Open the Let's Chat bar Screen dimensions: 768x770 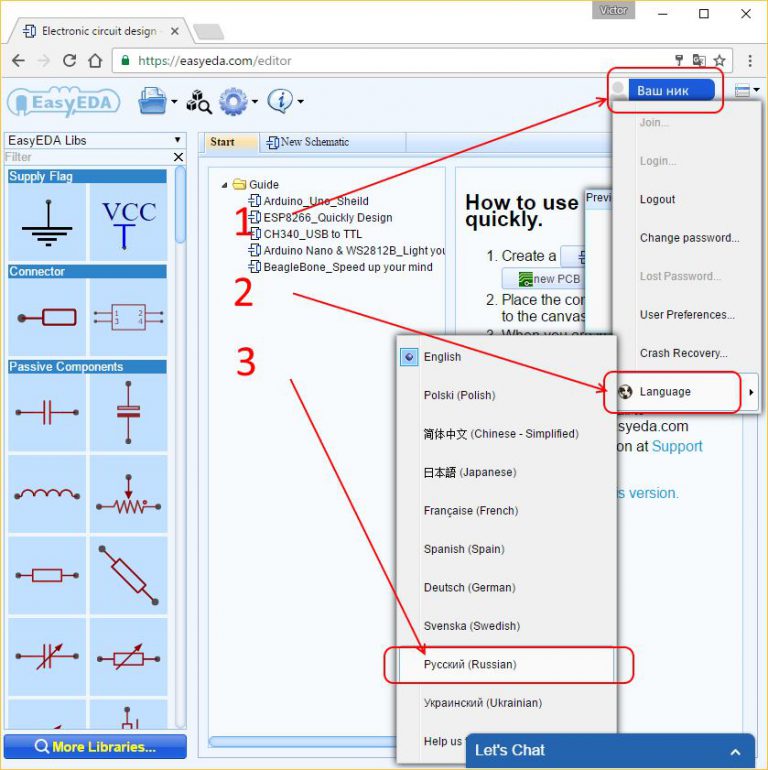610,751
